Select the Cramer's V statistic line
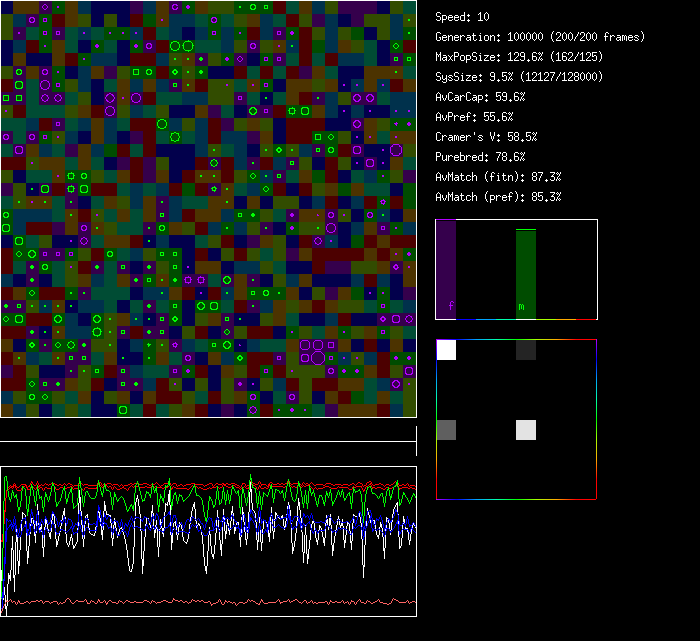 486,137
